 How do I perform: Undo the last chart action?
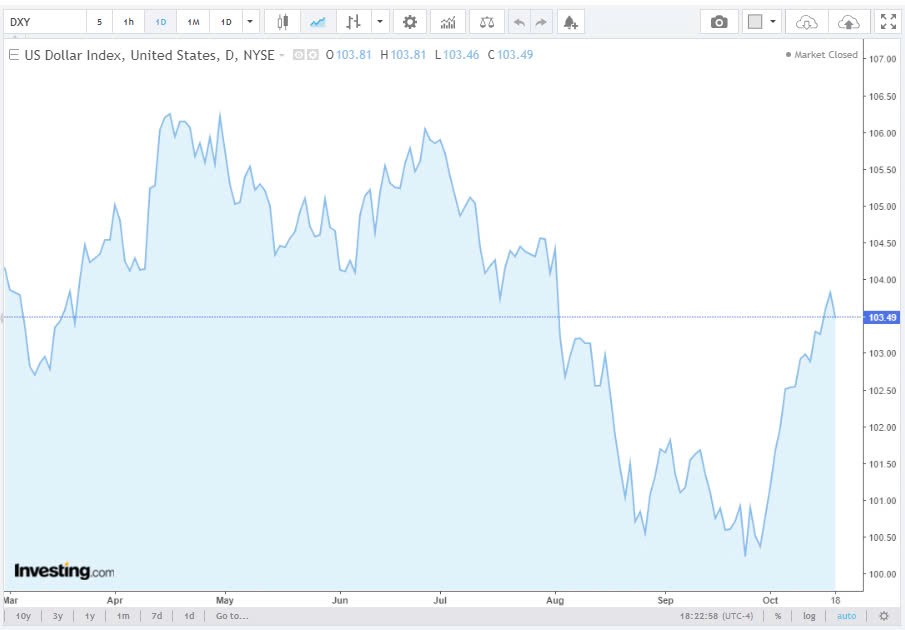[517, 21]
